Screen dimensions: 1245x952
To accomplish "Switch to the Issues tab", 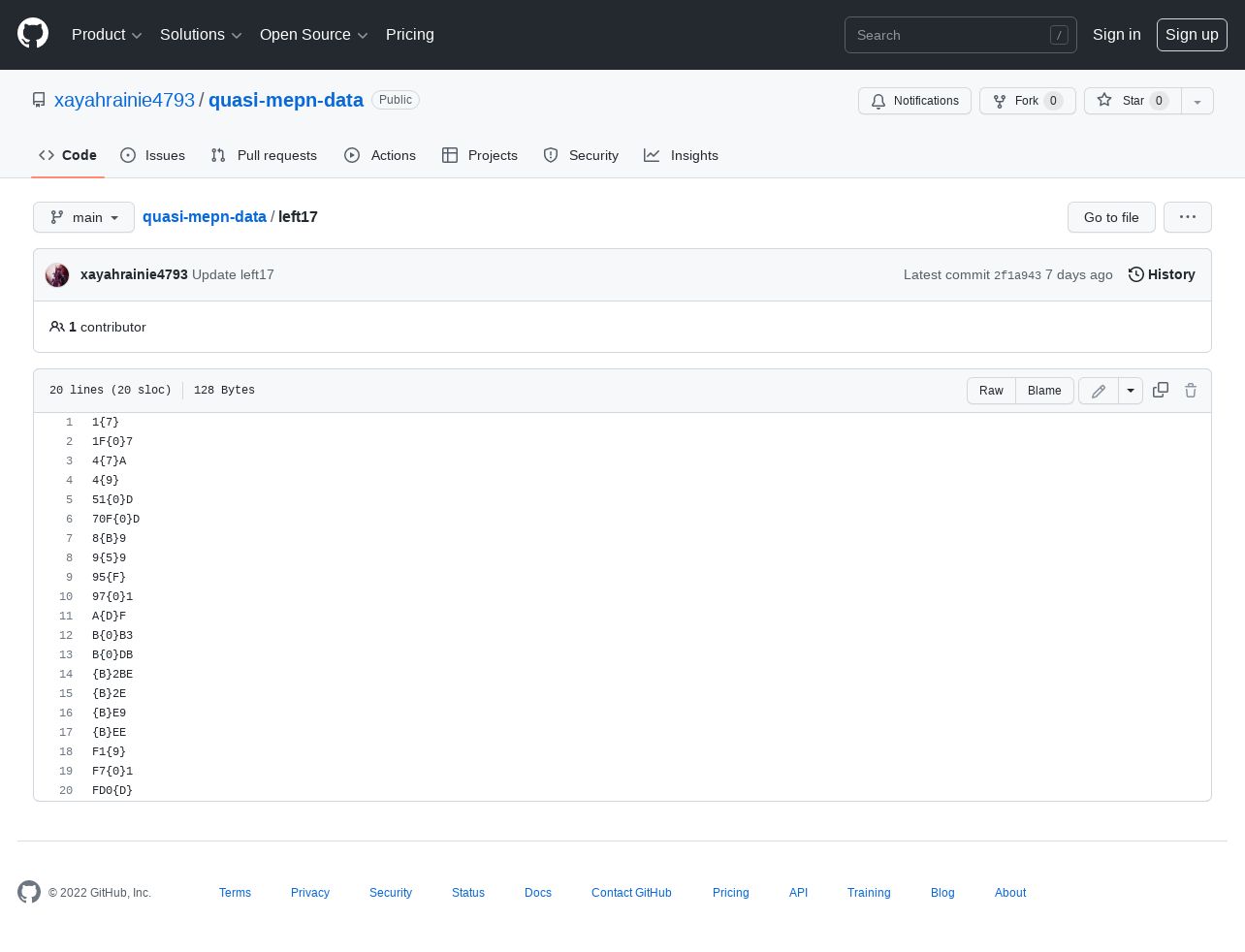I will [x=153, y=155].
